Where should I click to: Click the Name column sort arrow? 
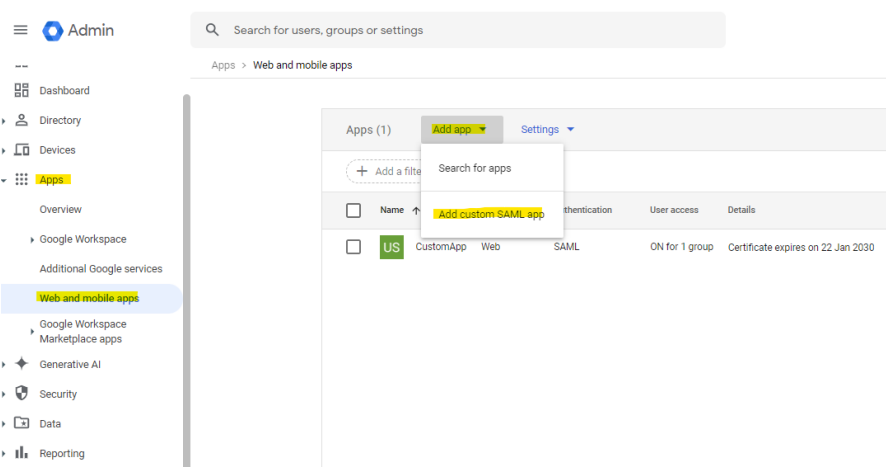coord(416,210)
